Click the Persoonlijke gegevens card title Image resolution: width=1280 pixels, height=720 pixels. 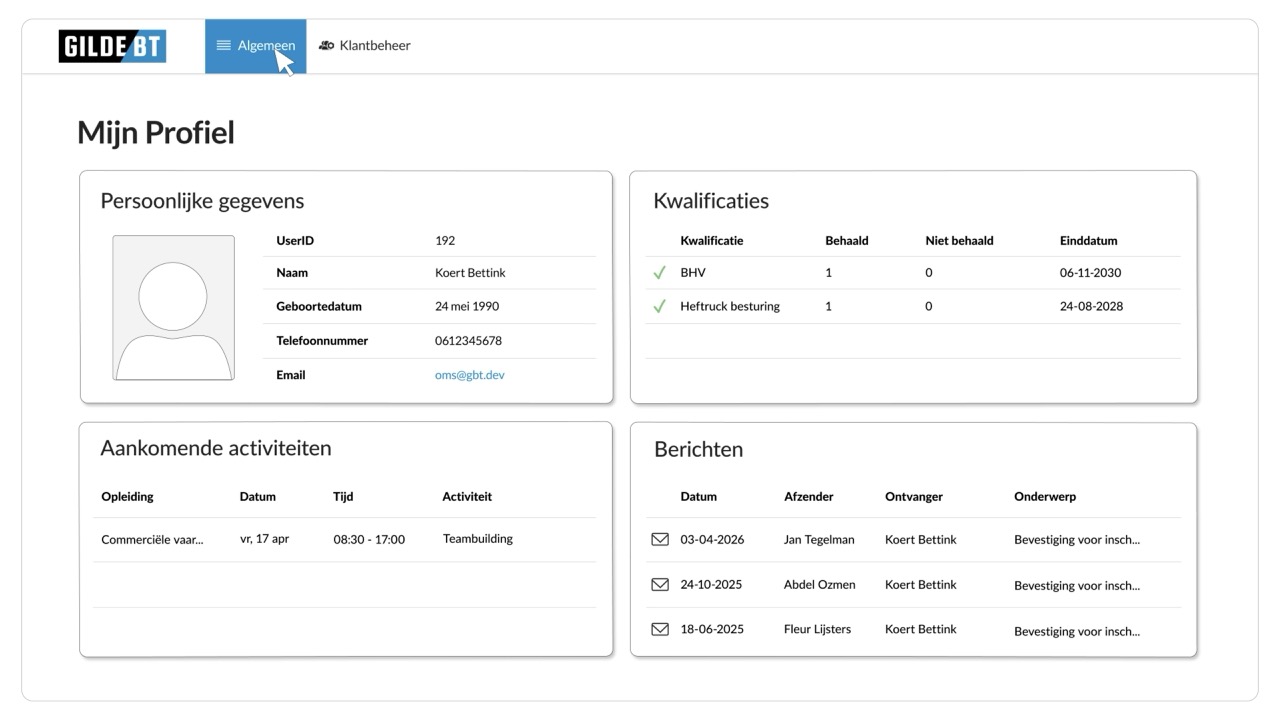pyautogui.click(x=202, y=201)
